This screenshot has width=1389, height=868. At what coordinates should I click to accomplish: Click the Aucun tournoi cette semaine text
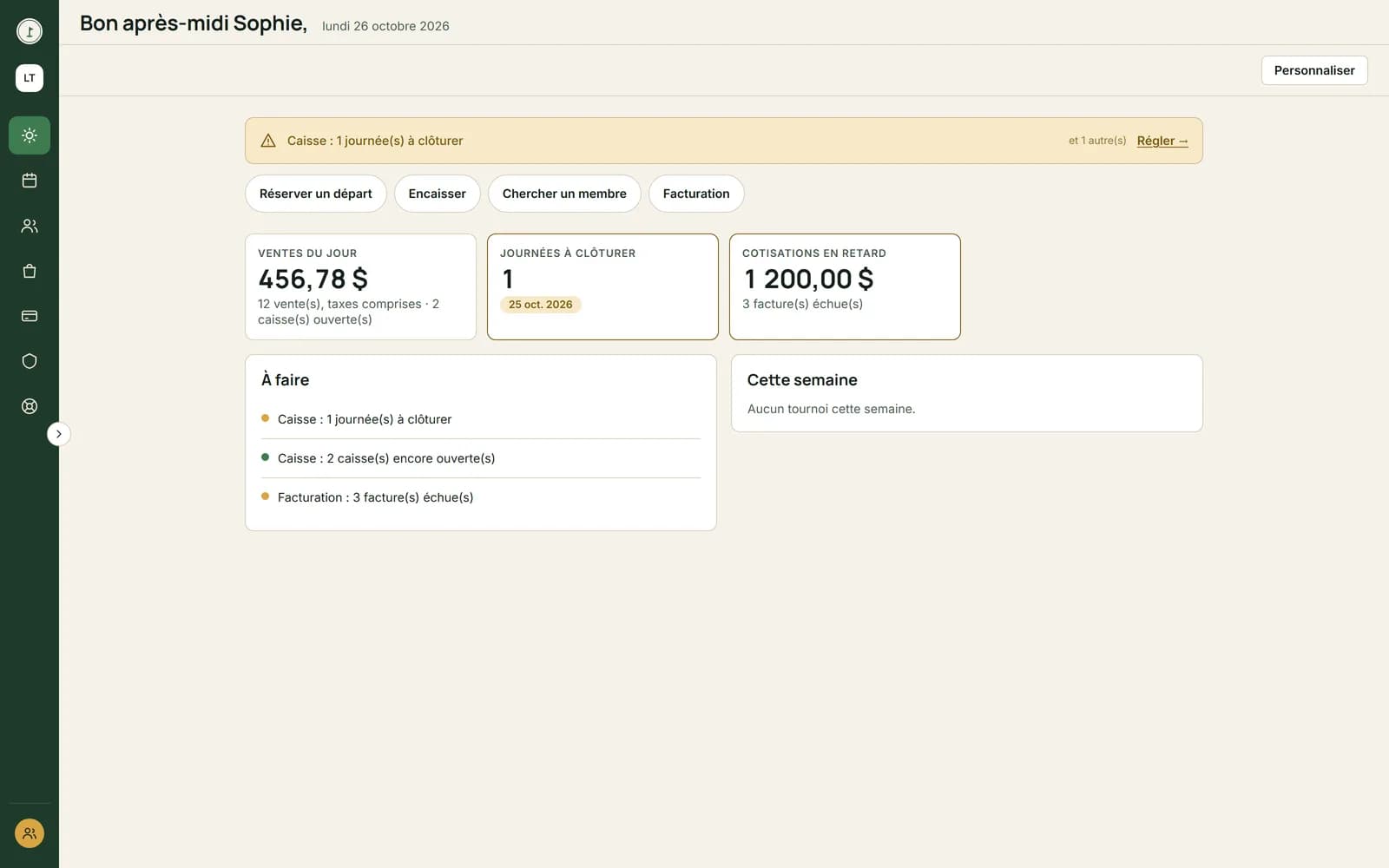click(831, 409)
